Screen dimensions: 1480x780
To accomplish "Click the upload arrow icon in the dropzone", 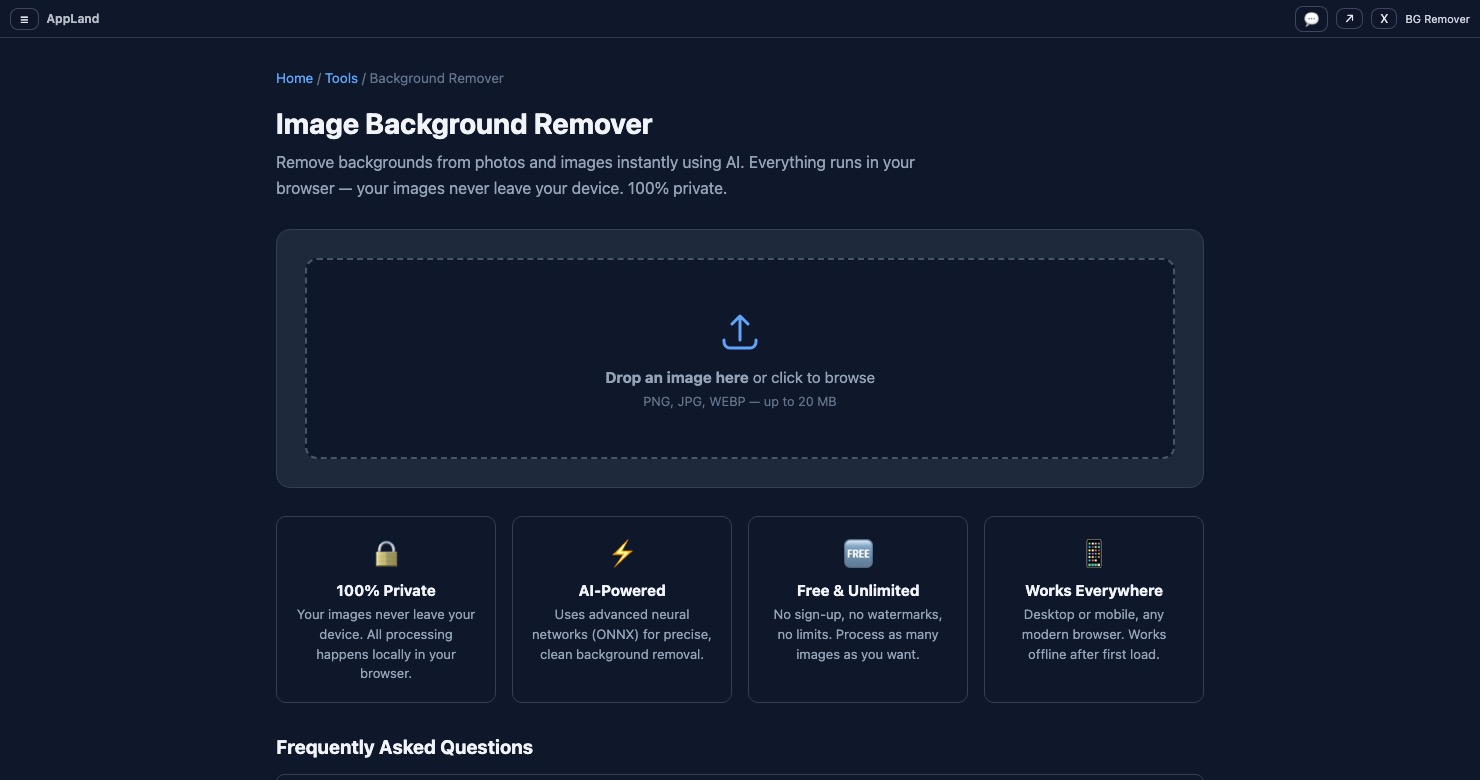I will 740,331.
